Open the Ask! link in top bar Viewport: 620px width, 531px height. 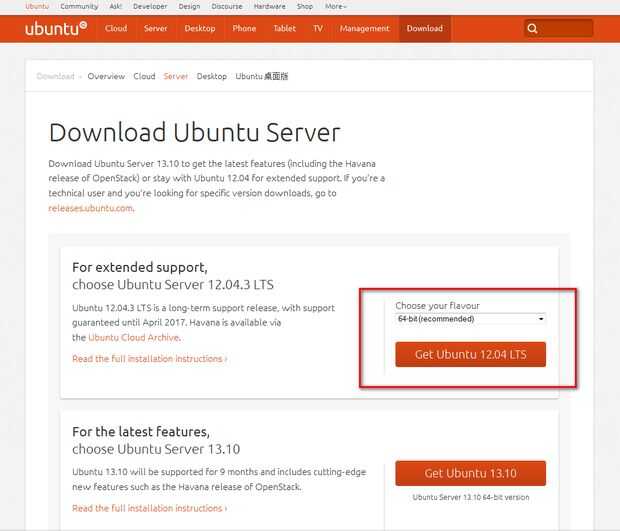pyautogui.click(x=115, y=6)
